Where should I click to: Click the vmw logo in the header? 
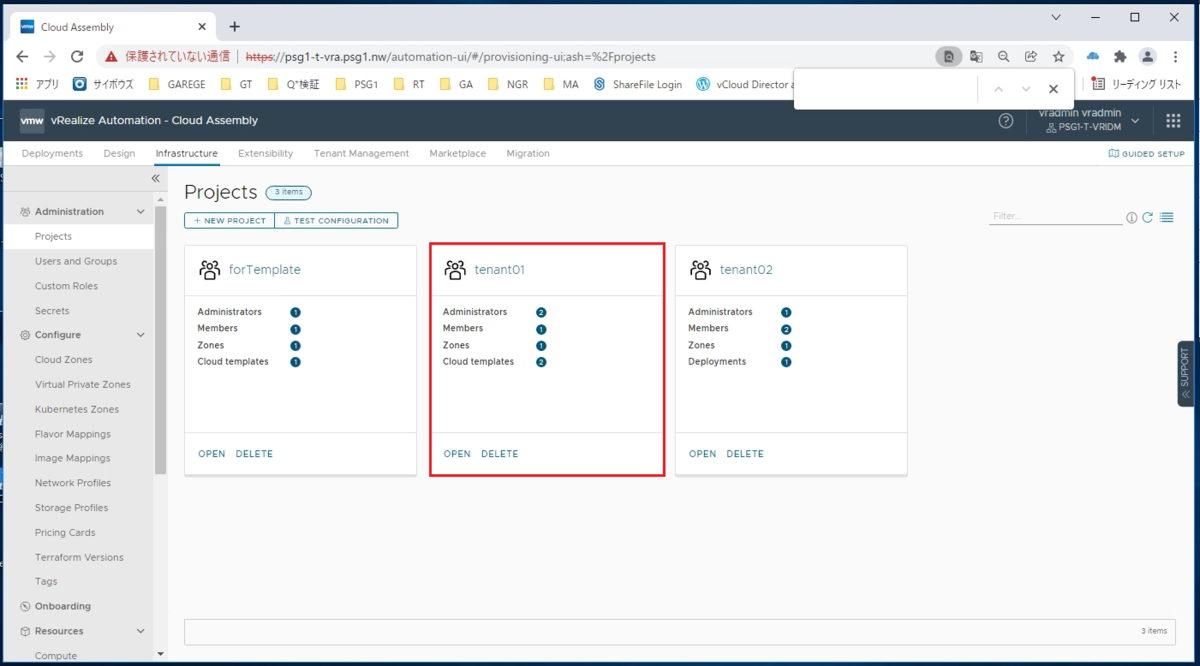click(x=31, y=121)
